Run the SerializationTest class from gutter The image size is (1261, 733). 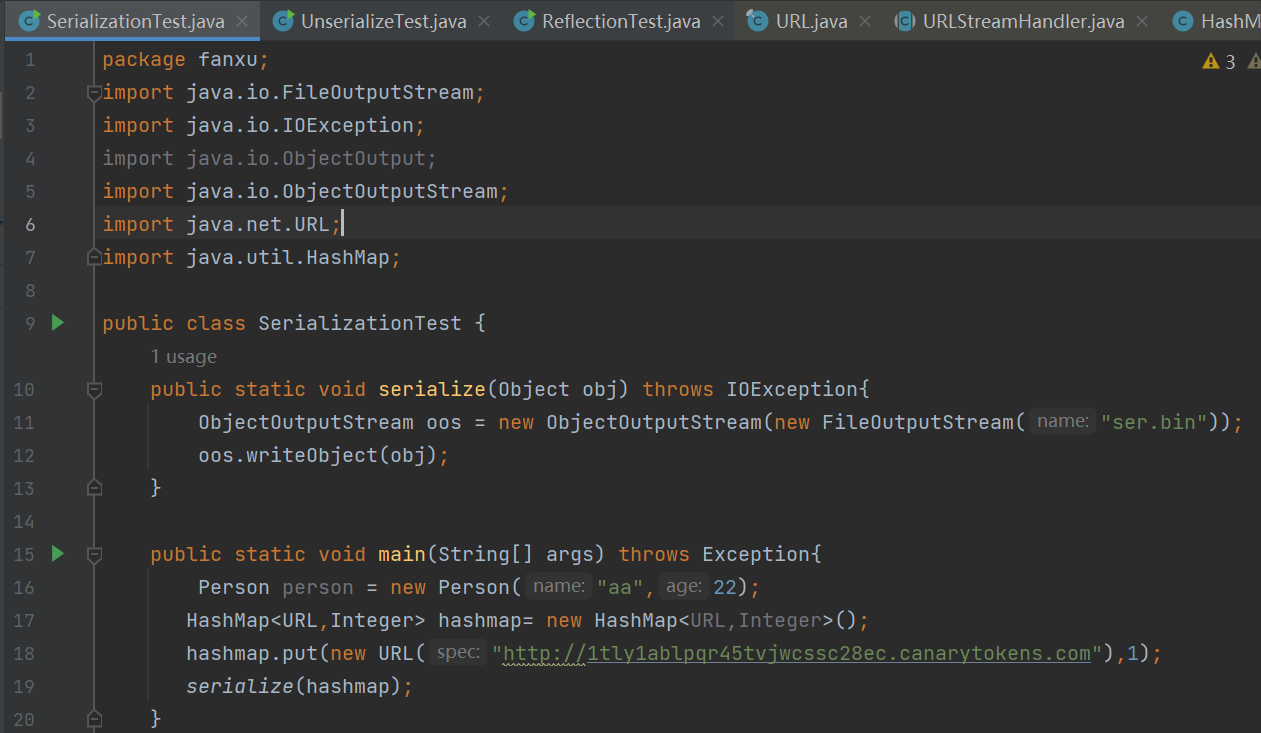pos(57,323)
